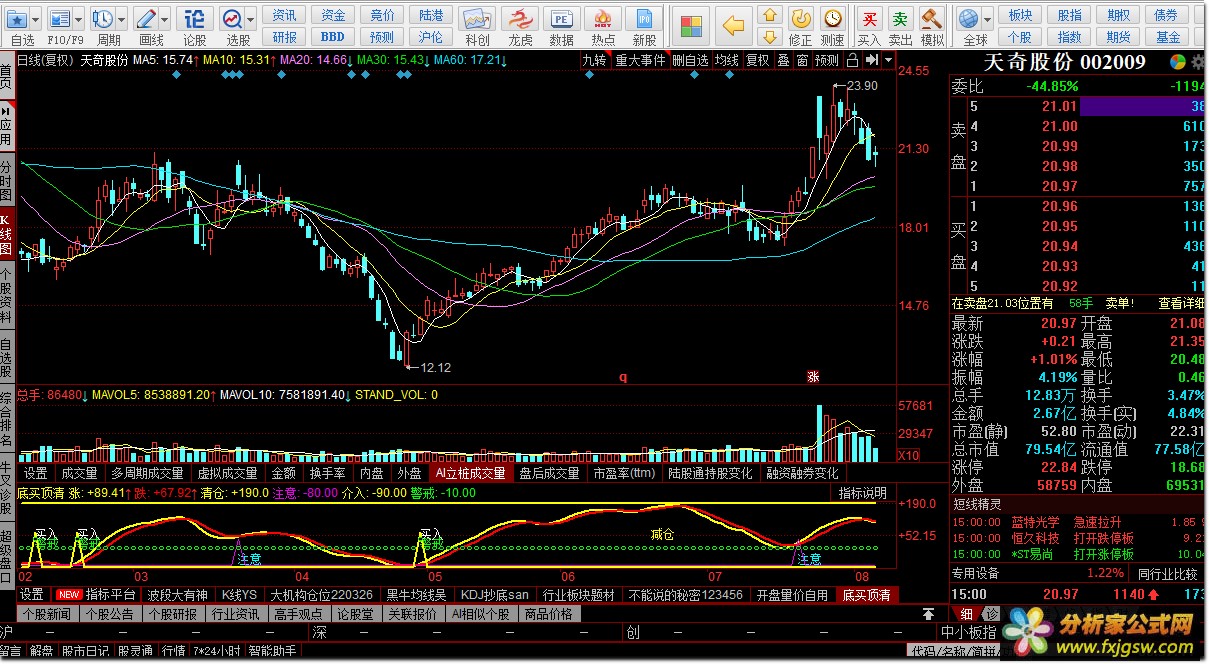Open the 个股新闻 news tab

47,613
